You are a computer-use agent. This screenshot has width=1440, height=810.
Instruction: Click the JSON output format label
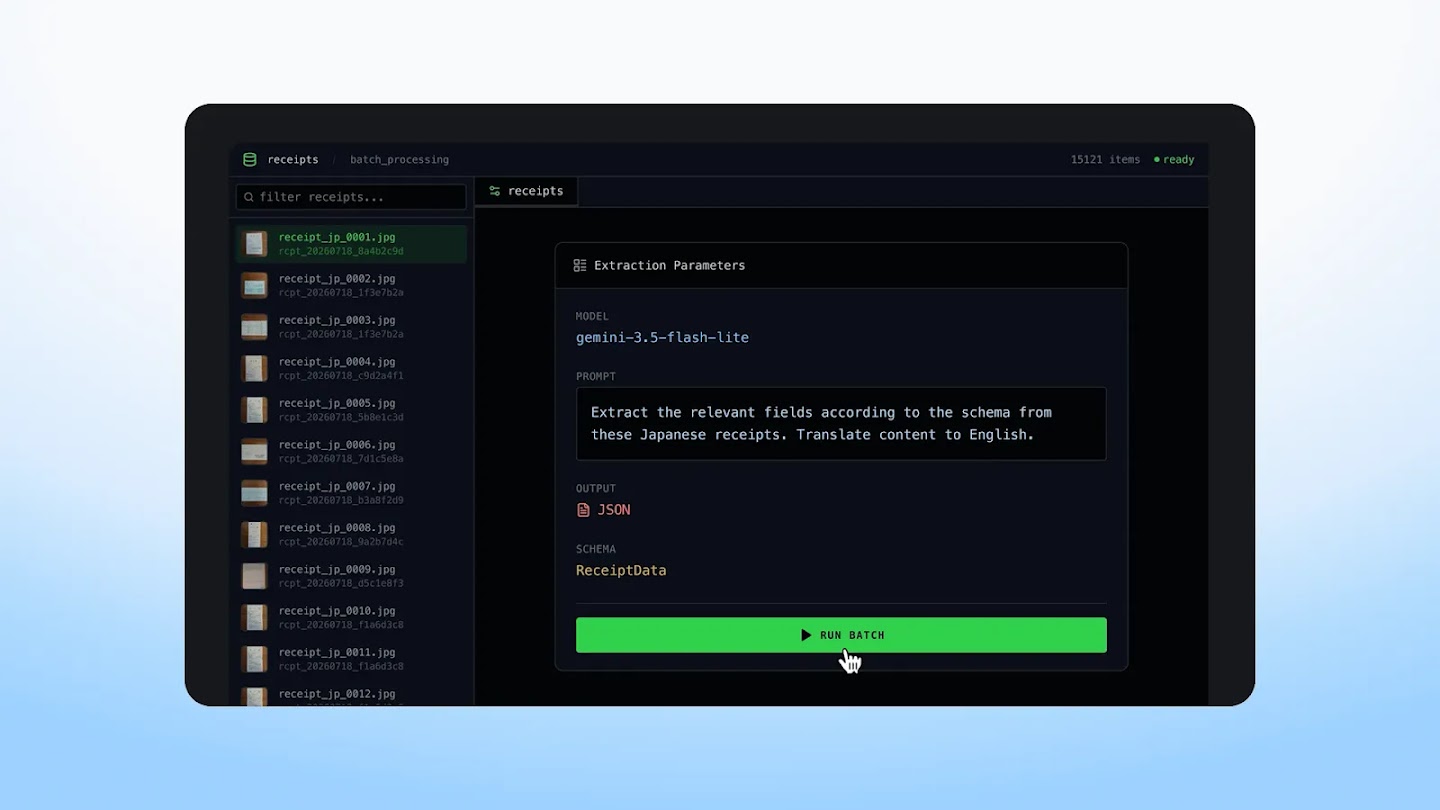(614, 510)
